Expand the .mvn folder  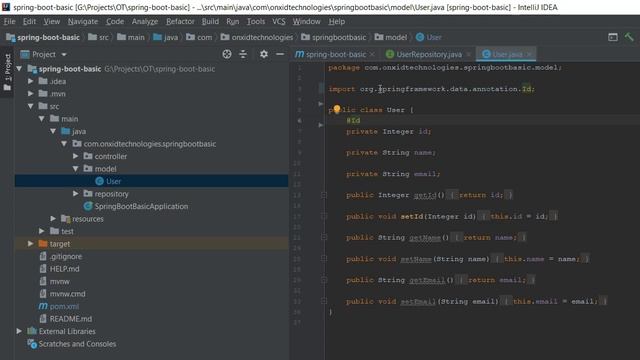(x=31, y=93)
